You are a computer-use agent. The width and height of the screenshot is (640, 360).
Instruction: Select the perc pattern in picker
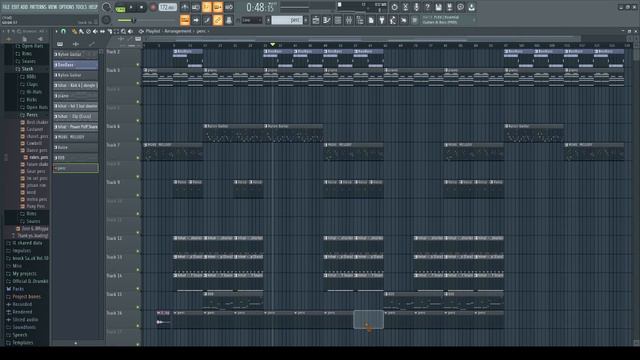(76, 168)
